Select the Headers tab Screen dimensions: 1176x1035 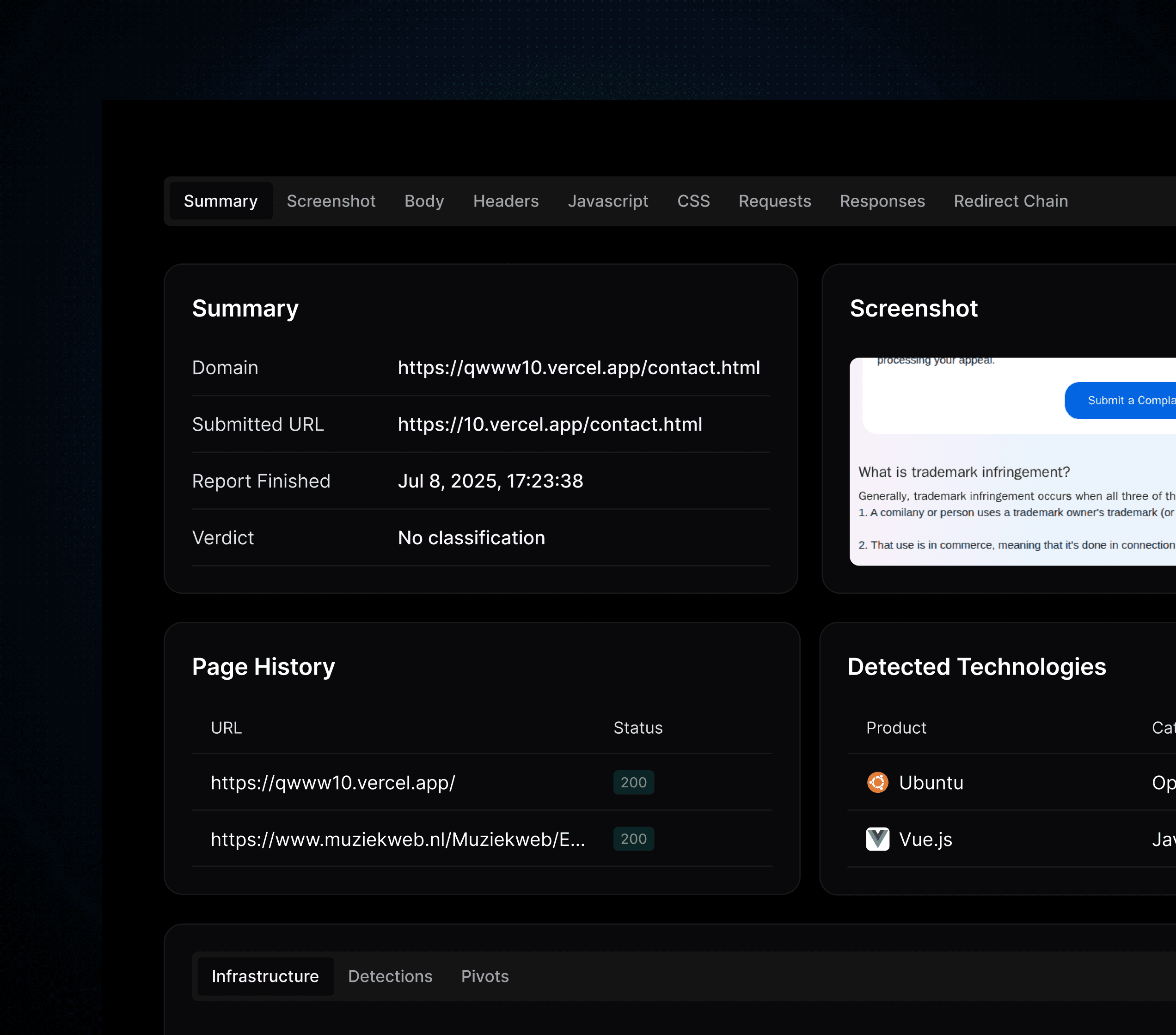tap(506, 201)
